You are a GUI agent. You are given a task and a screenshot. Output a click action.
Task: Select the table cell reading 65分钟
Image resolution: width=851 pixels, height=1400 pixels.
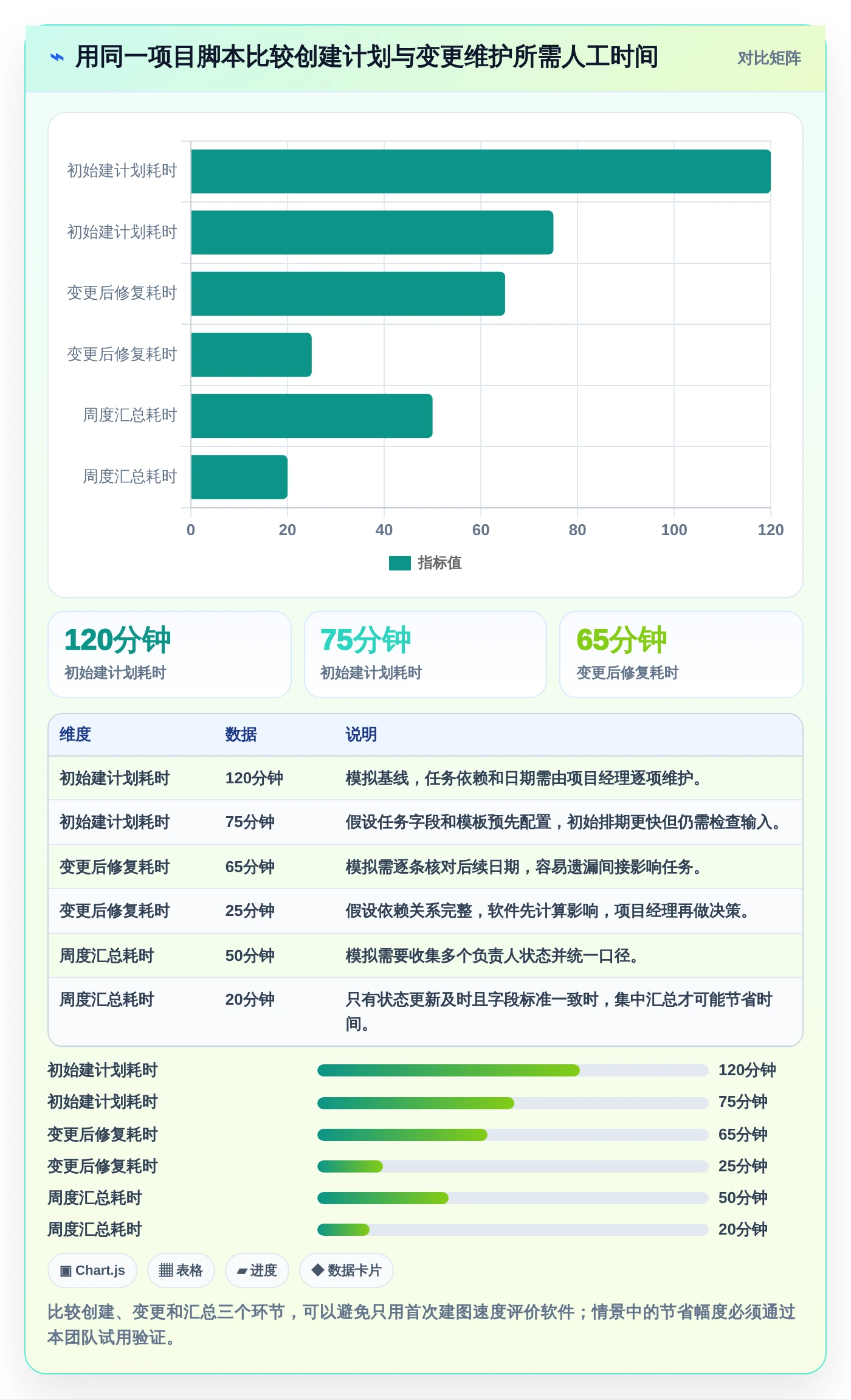click(x=250, y=867)
